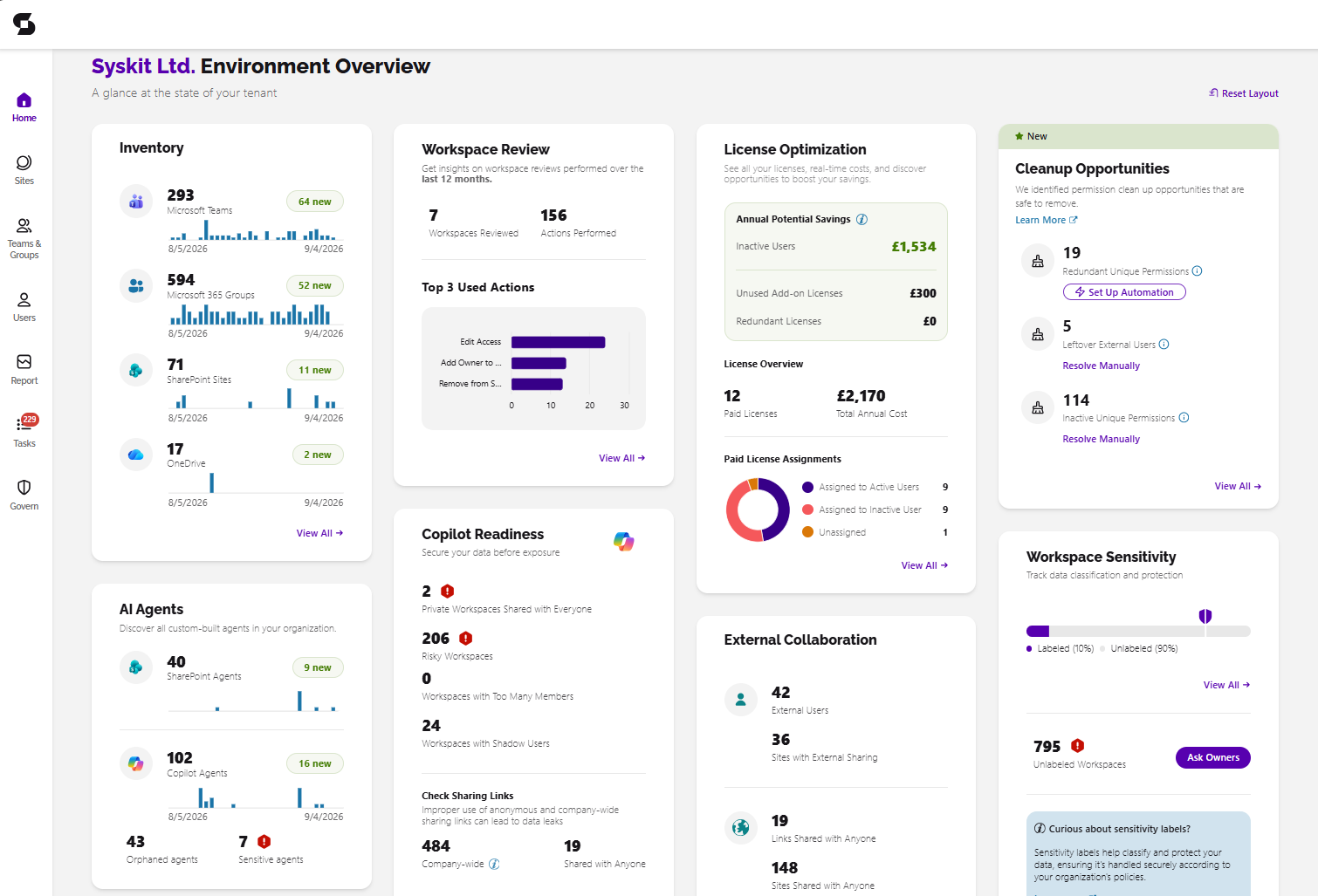Image resolution: width=1318 pixels, height=896 pixels.
Task: Click the Assigned to Active Users legend swatch
Action: click(x=808, y=487)
